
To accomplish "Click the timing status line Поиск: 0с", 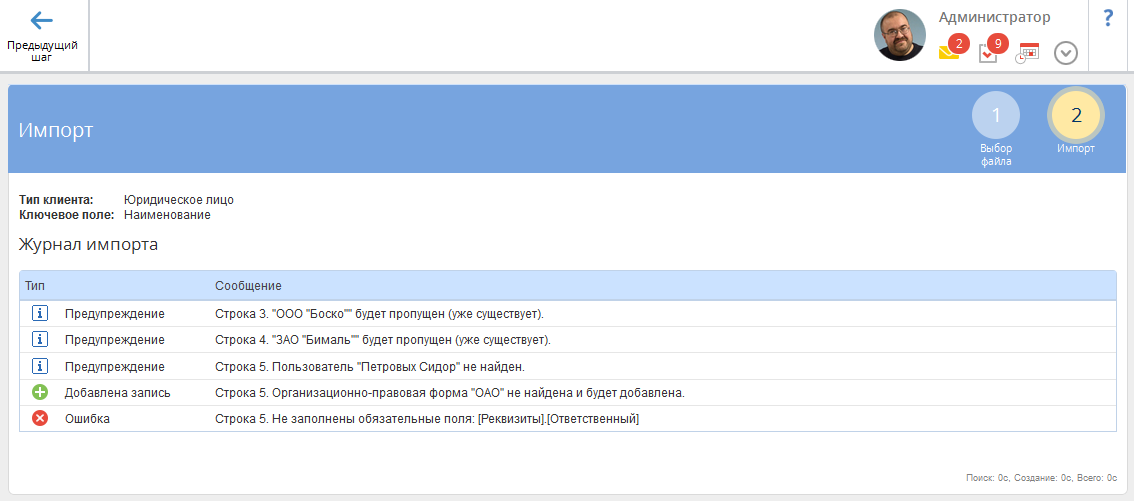I will point(1041,478).
